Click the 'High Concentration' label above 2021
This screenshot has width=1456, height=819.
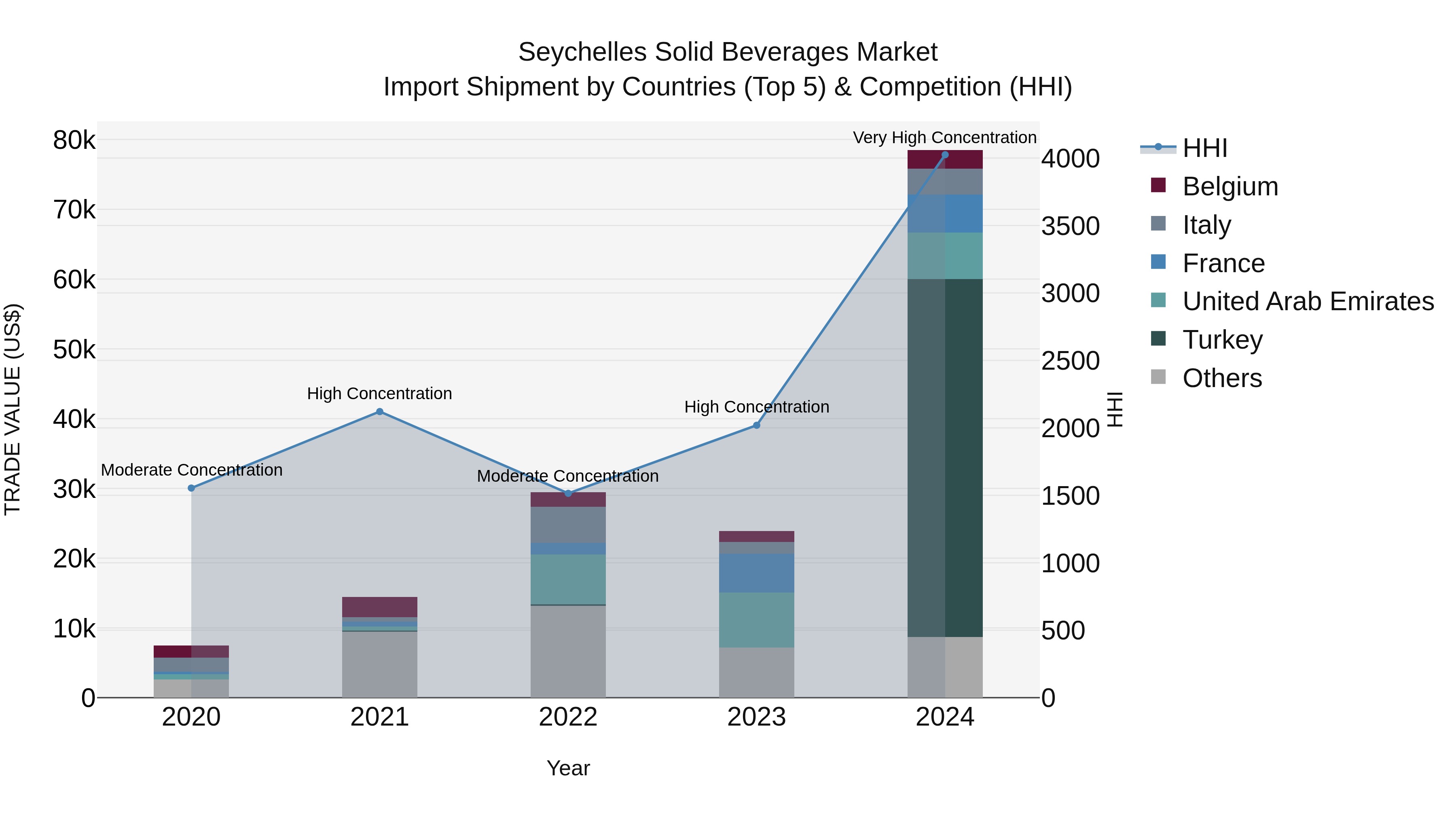click(x=379, y=394)
